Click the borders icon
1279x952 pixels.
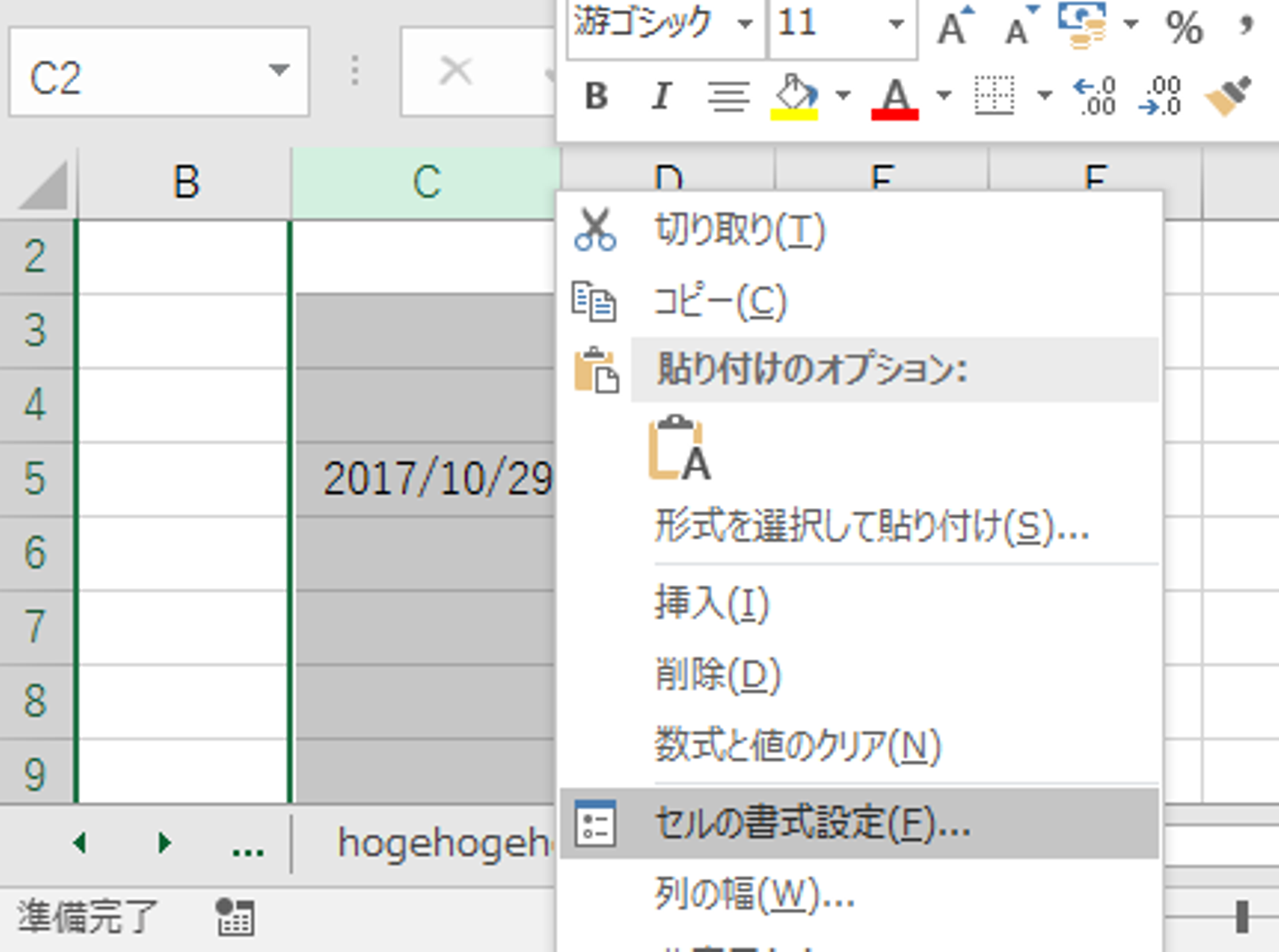[x=994, y=96]
